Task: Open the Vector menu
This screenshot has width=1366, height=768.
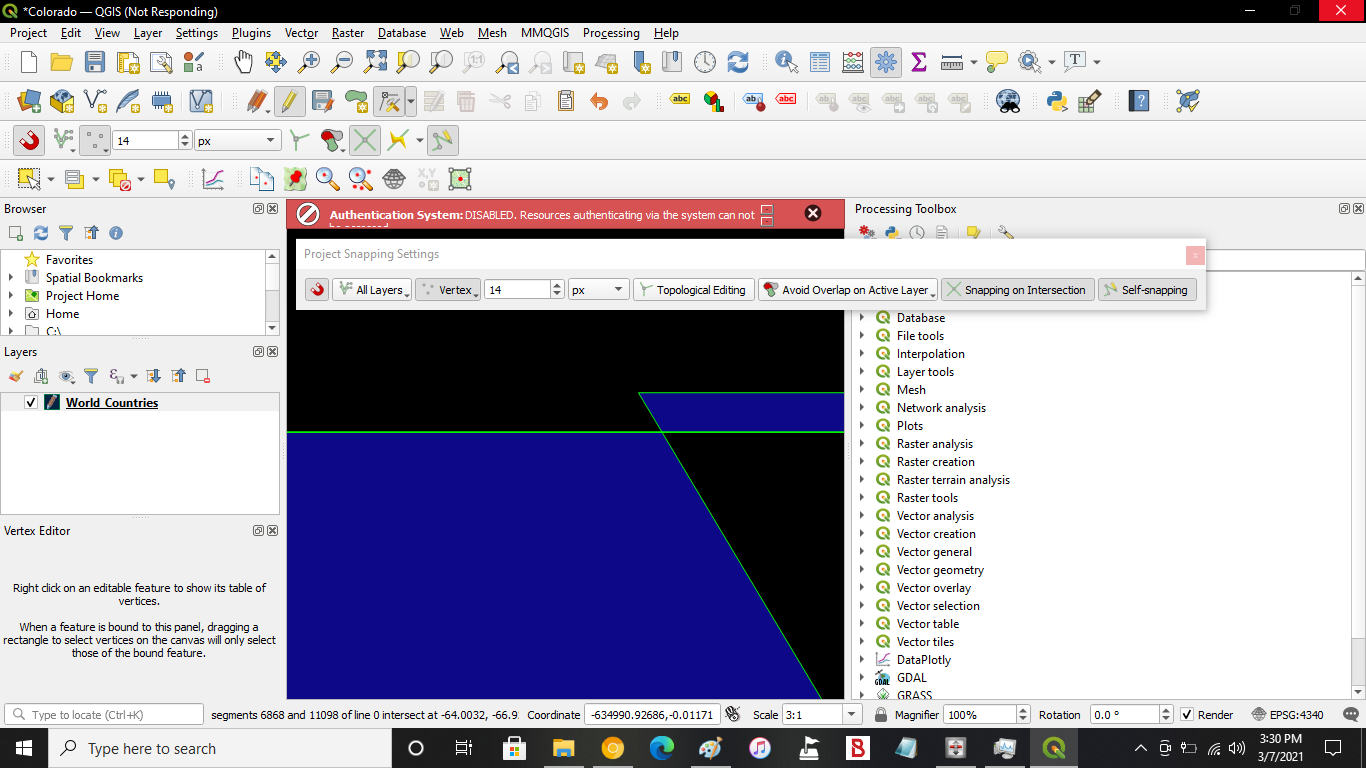Action: click(301, 33)
